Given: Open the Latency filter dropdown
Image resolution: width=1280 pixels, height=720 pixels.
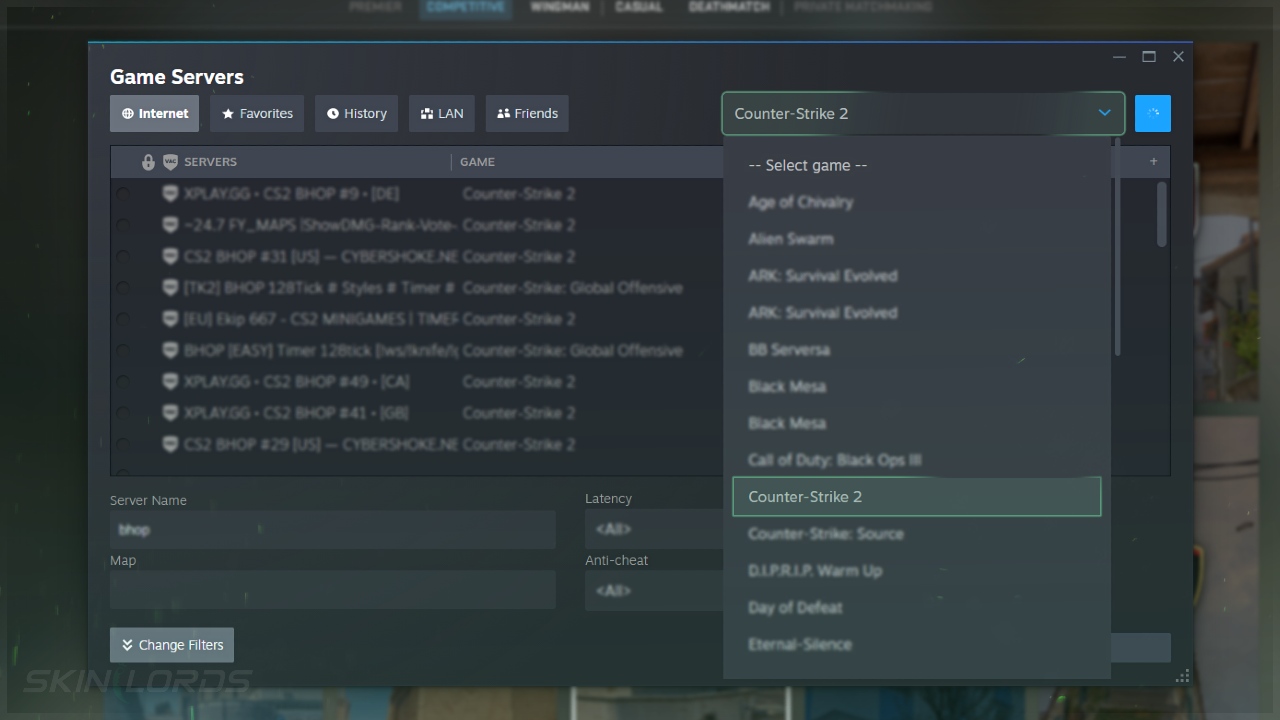Looking at the screenshot, I should (654, 528).
